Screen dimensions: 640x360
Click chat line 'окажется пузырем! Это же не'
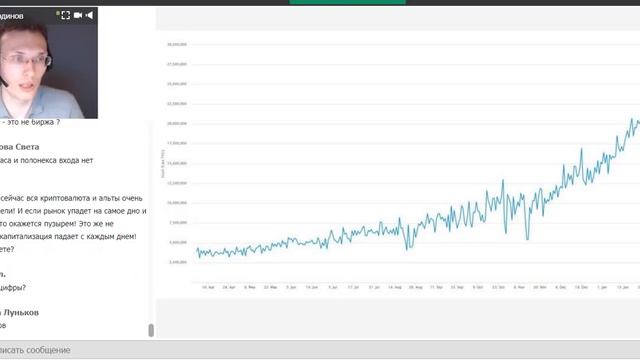[x=61, y=224]
